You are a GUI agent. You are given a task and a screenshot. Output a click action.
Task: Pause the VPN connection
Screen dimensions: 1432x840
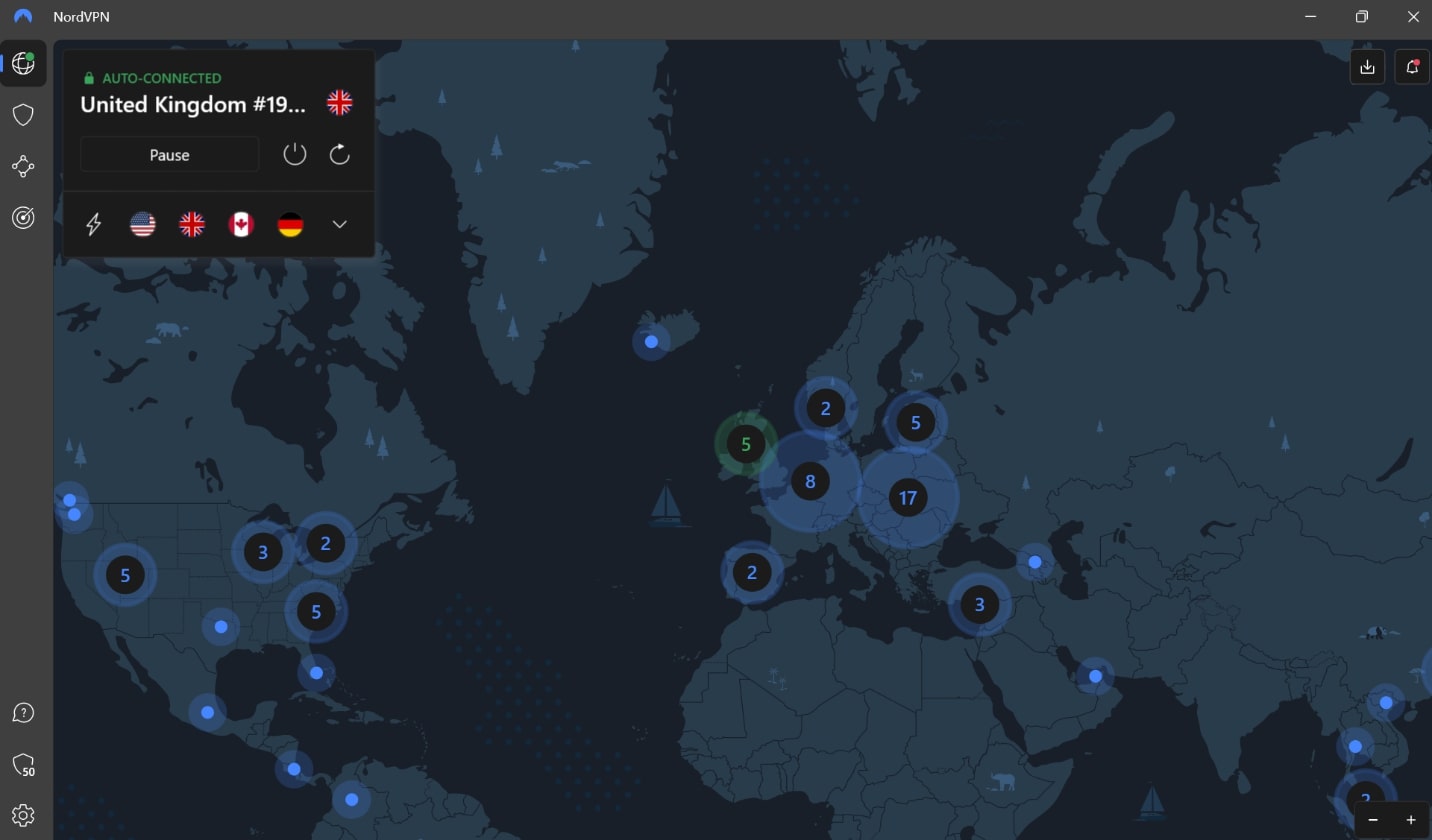click(x=169, y=155)
